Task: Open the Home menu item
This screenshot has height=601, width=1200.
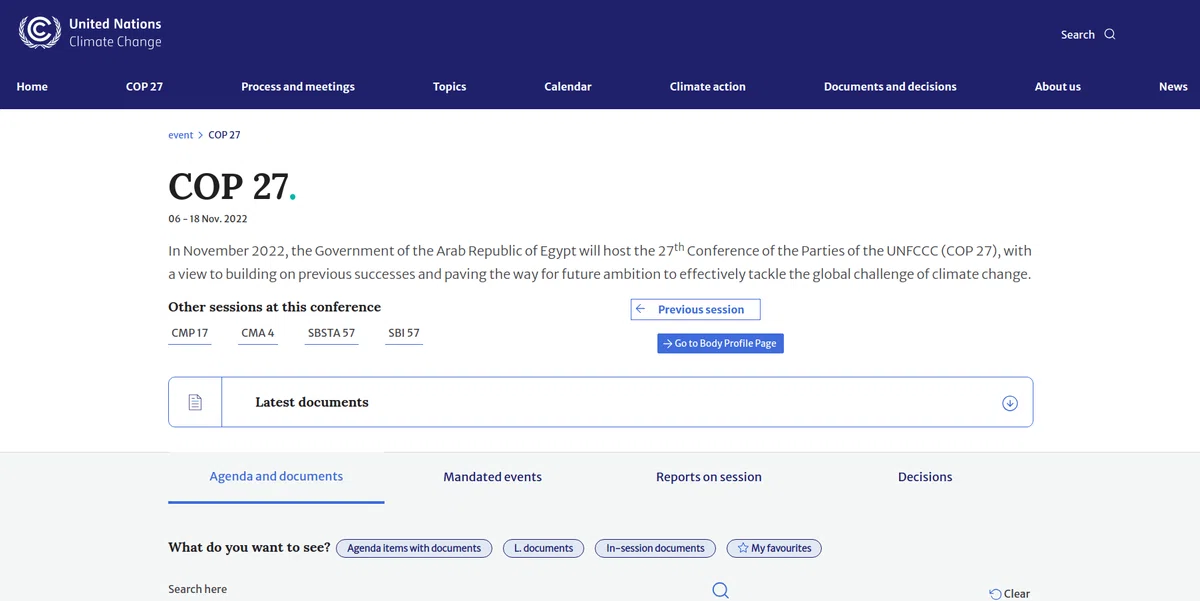Action: coord(32,87)
